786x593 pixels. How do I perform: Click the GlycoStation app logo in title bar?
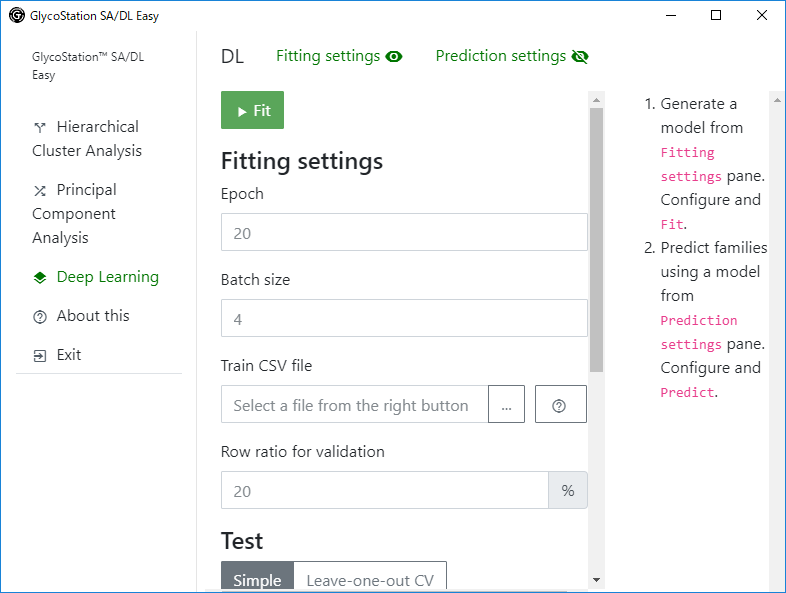(x=17, y=16)
